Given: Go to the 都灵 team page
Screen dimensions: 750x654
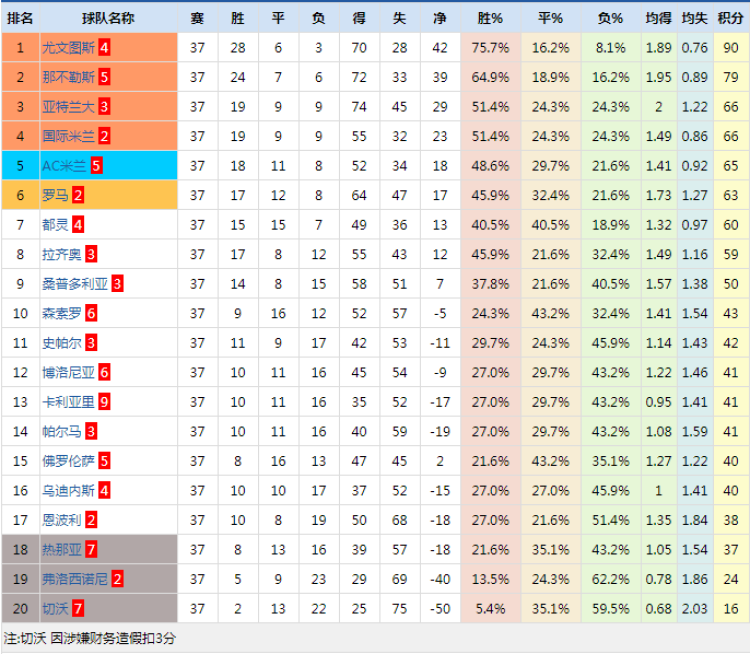Looking at the screenshot, I should pyautogui.click(x=55, y=225).
